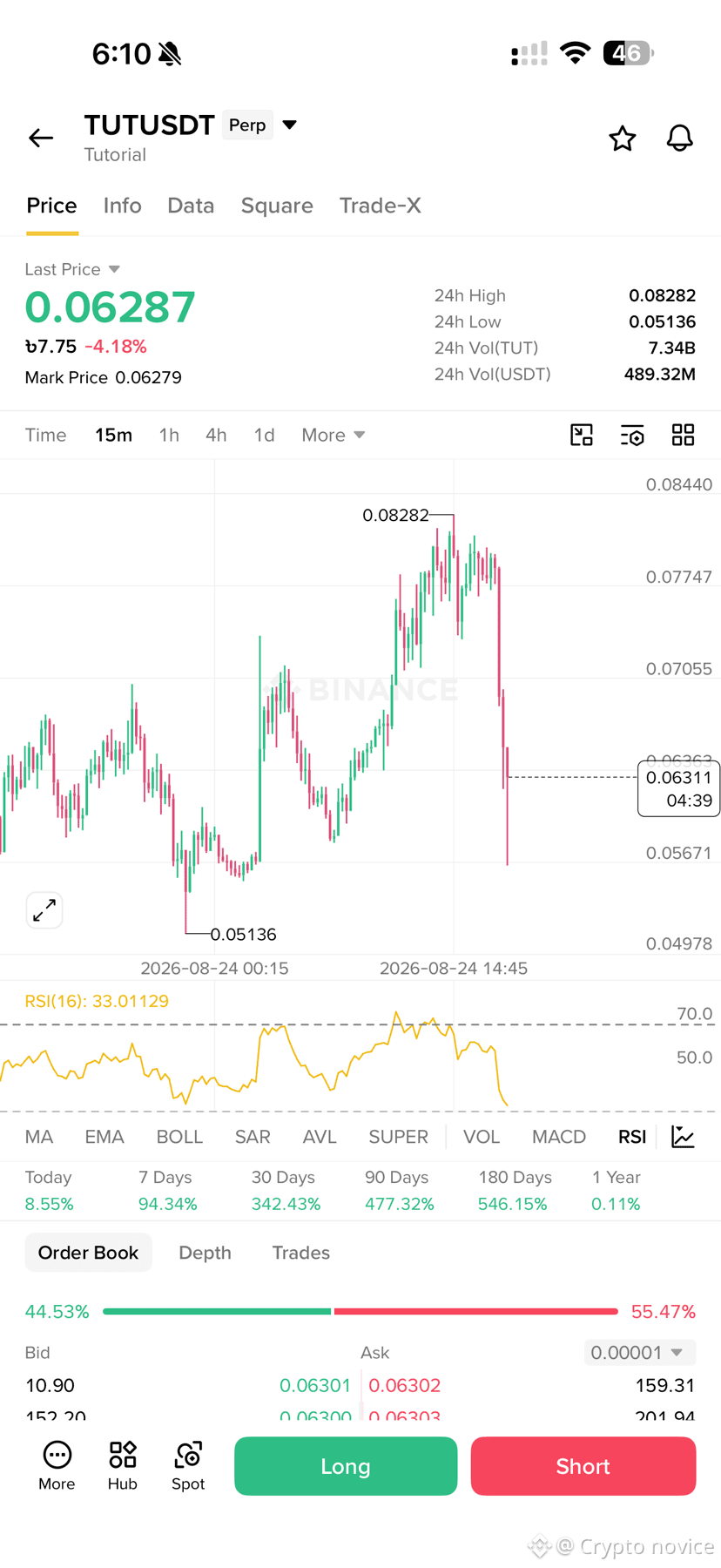Open the More menu icon
This screenshot has height=1568, width=721.
click(57, 1466)
